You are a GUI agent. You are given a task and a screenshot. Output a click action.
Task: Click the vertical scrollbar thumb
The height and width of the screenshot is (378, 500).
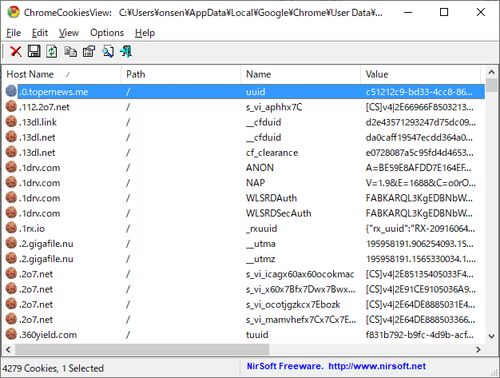pyautogui.click(x=491, y=85)
